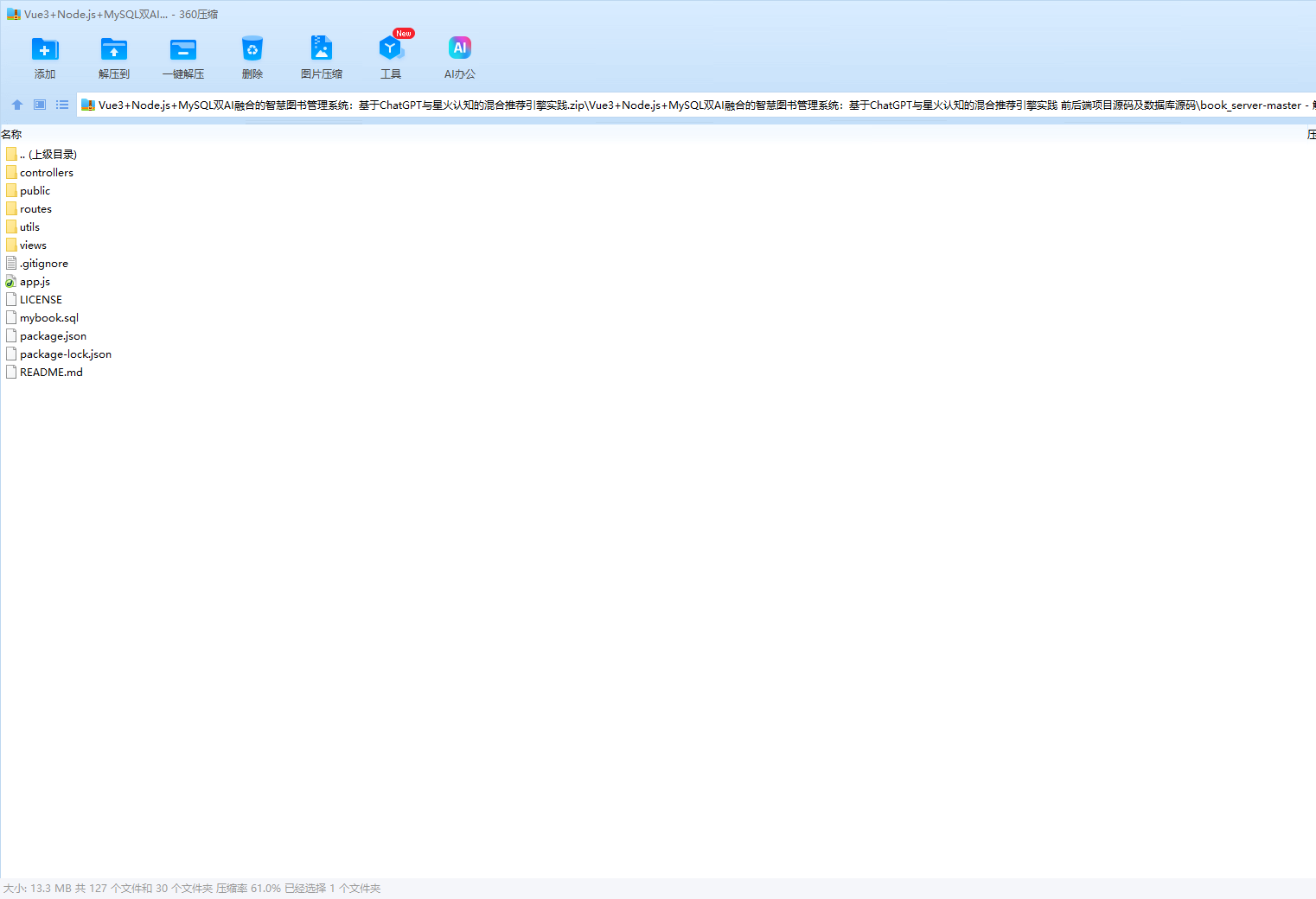This screenshot has height=899, width=1316.
Task: Select the README.md file
Action: pyautogui.click(x=44, y=372)
